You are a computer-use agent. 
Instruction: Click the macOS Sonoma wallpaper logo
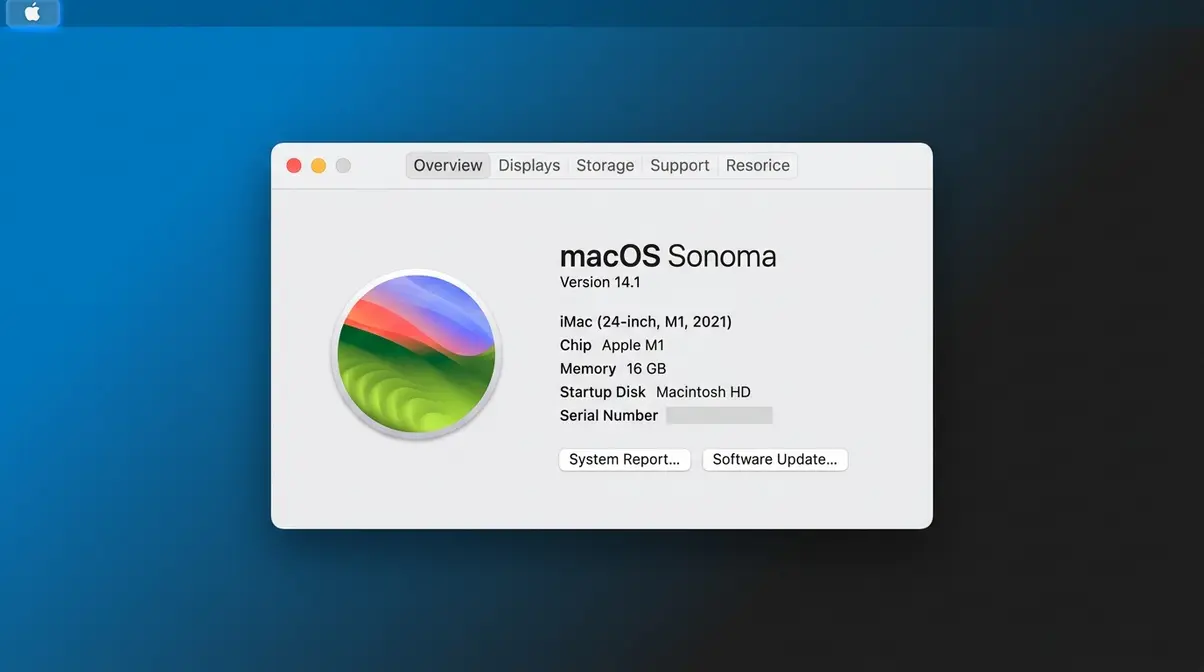(416, 353)
